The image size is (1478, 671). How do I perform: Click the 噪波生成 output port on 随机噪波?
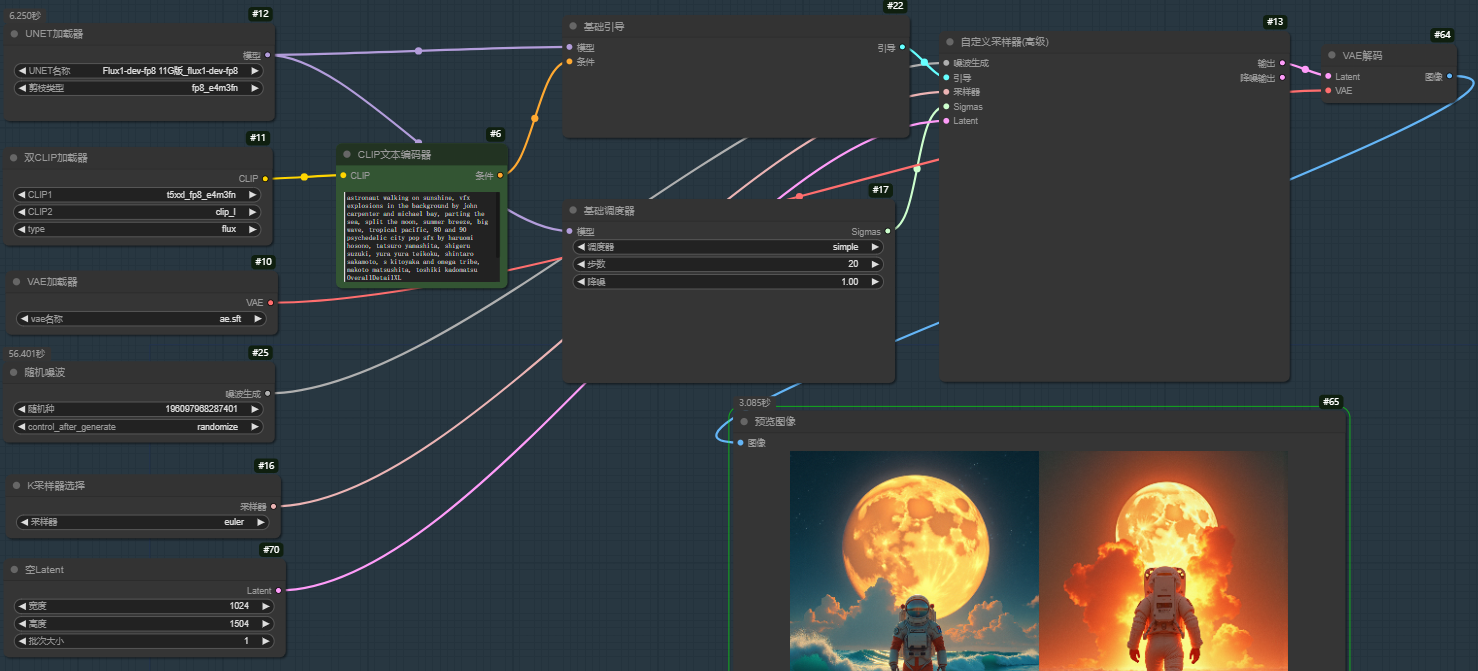[x=267, y=393]
